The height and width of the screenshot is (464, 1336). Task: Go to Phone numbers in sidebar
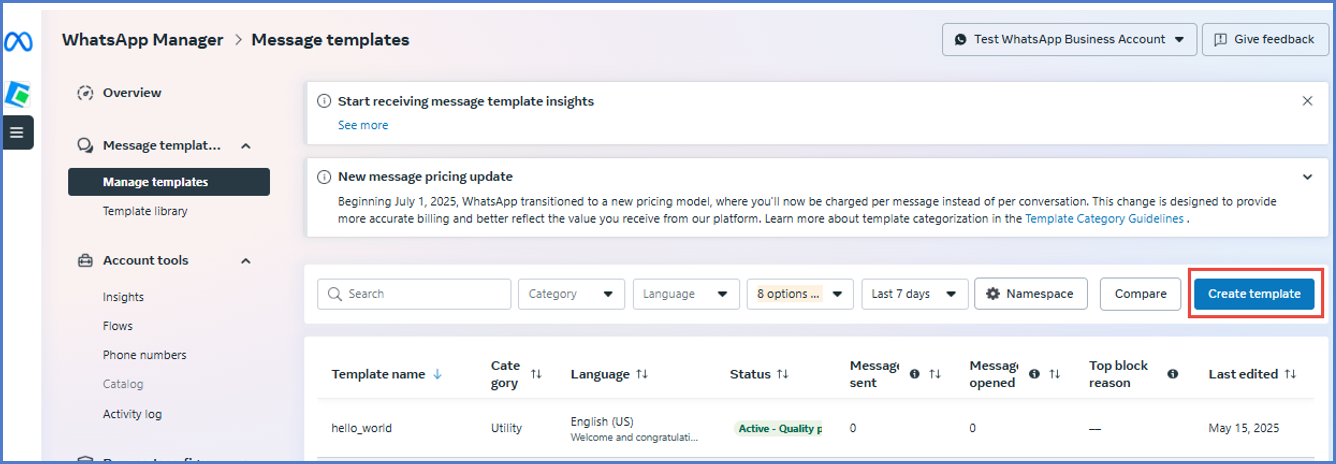click(x=144, y=355)
